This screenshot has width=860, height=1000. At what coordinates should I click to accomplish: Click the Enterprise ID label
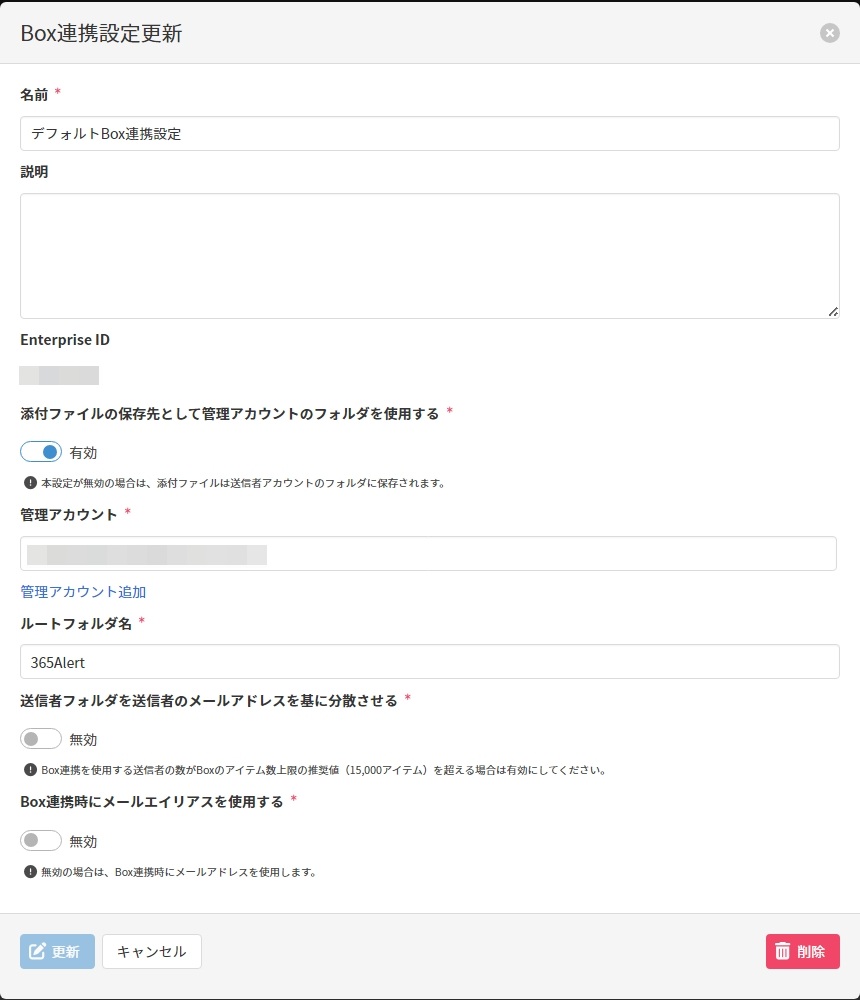tap(65, 340)
